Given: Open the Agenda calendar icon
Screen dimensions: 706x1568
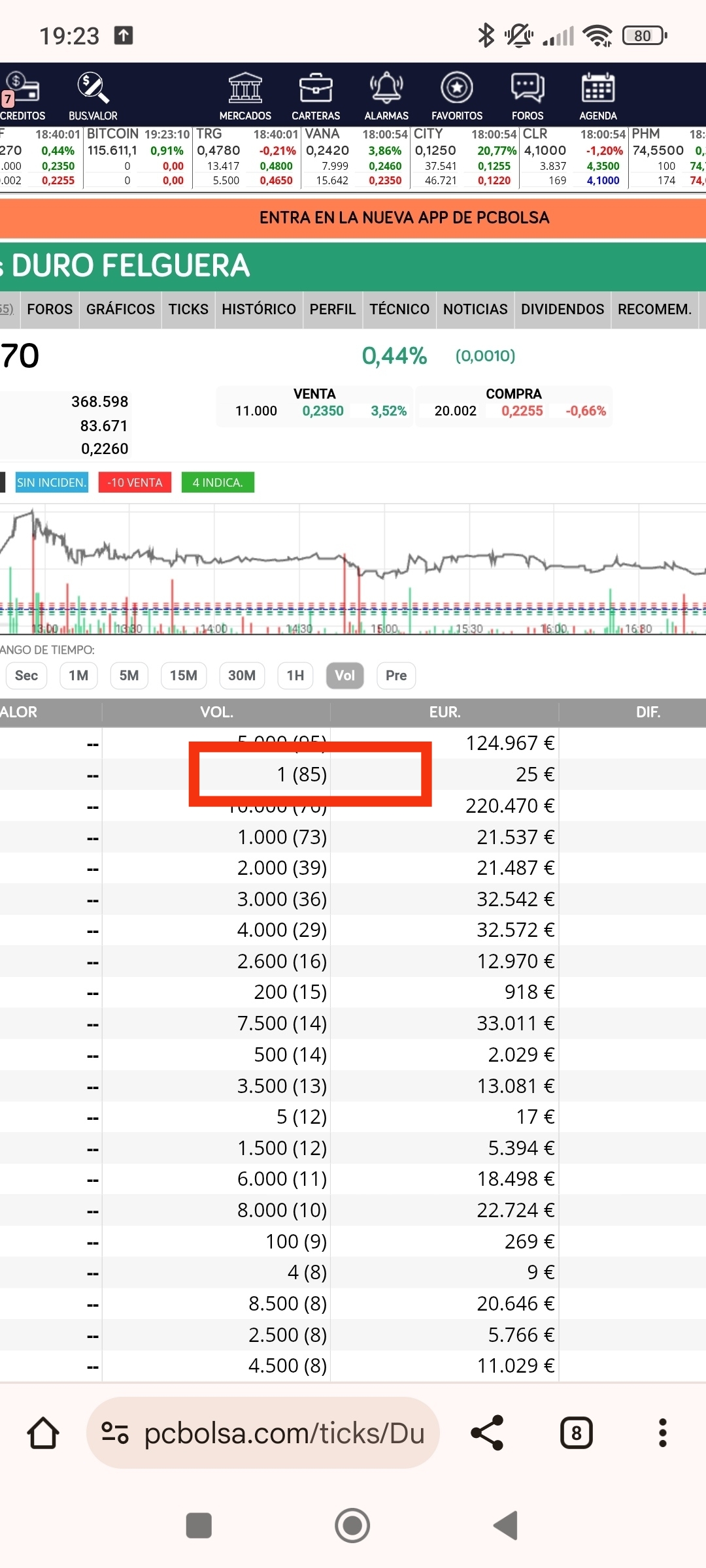Looking at the screenshot, I should 598,95.
